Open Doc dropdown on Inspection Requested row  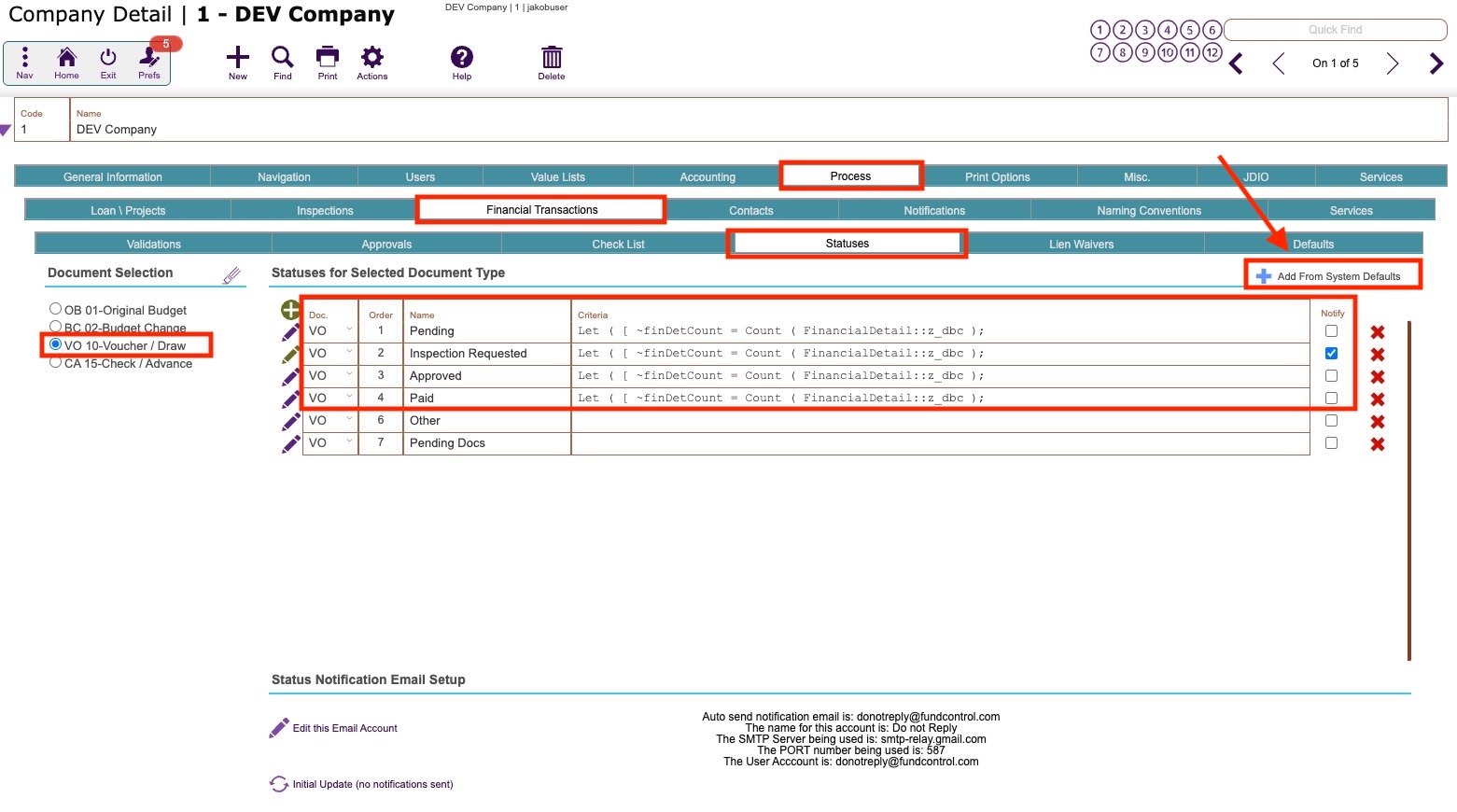coord(349,352)
